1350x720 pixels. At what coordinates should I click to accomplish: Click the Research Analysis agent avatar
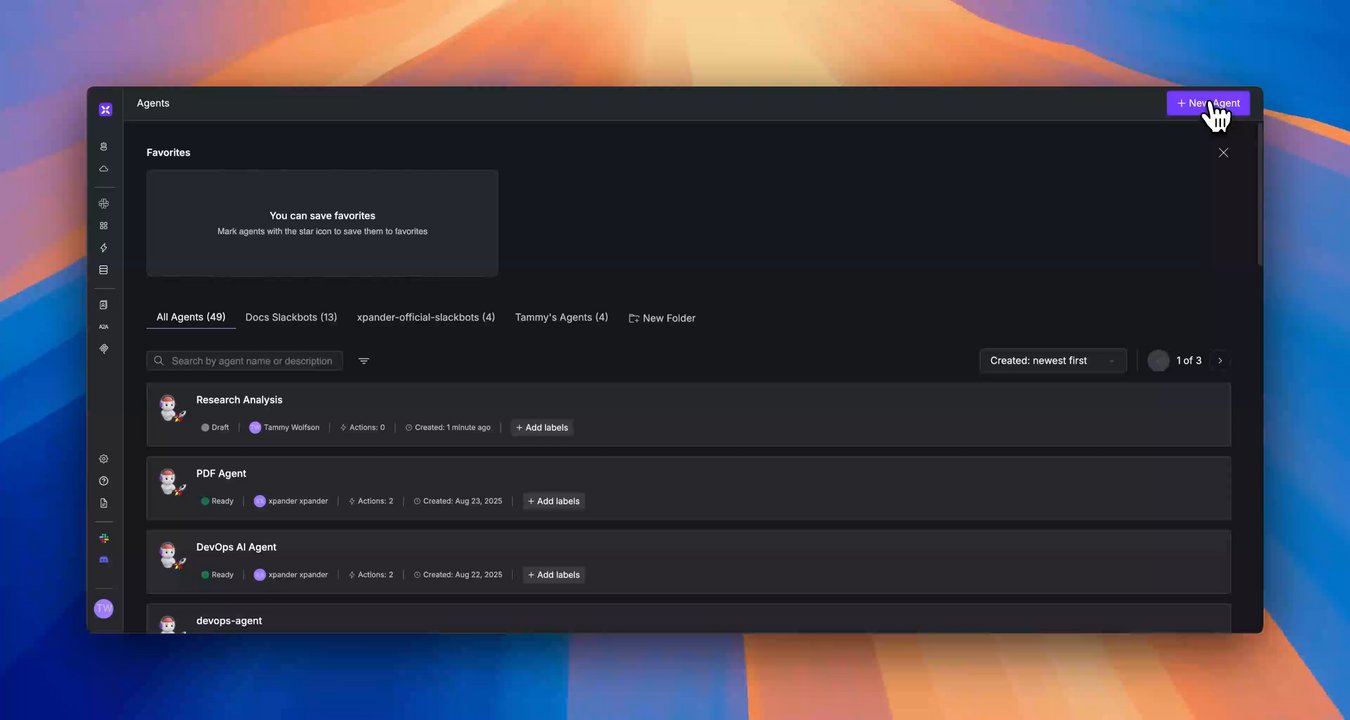[171, 408]
